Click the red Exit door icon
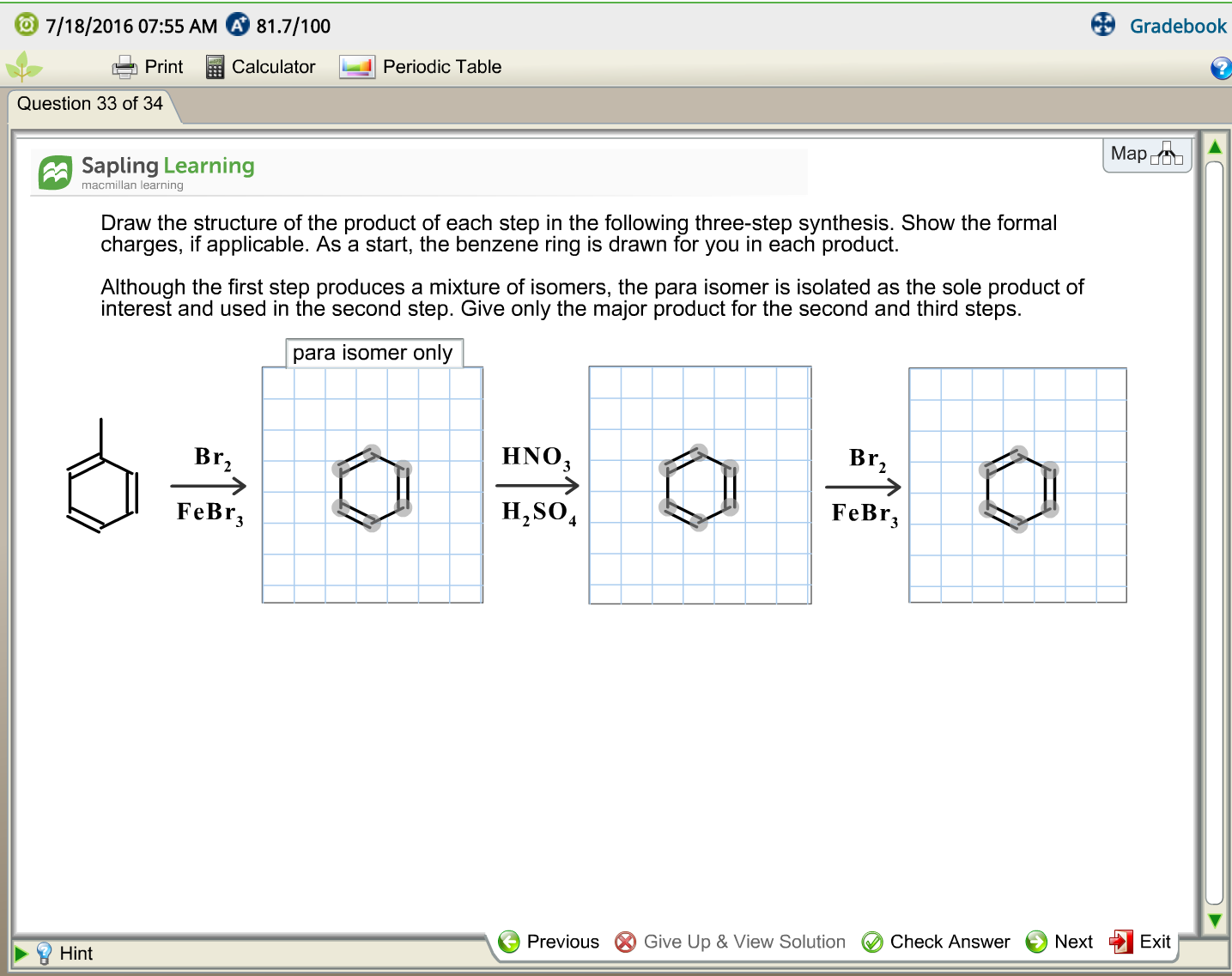Image resolution: width=1232 pixels, height=976 pixels. click(1121, 942)
